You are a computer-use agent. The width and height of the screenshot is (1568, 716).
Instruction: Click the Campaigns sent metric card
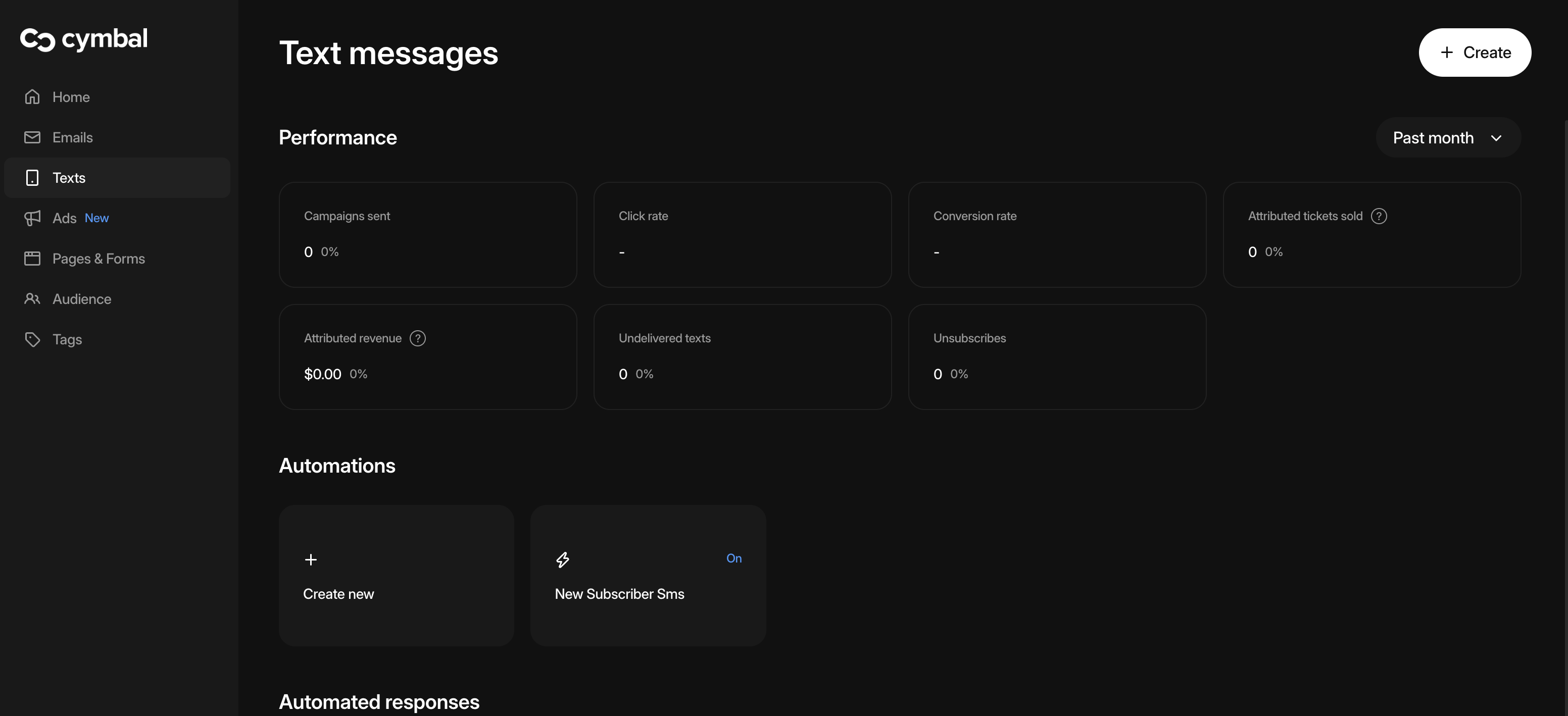pyautogui.click(x=427, y=234)
